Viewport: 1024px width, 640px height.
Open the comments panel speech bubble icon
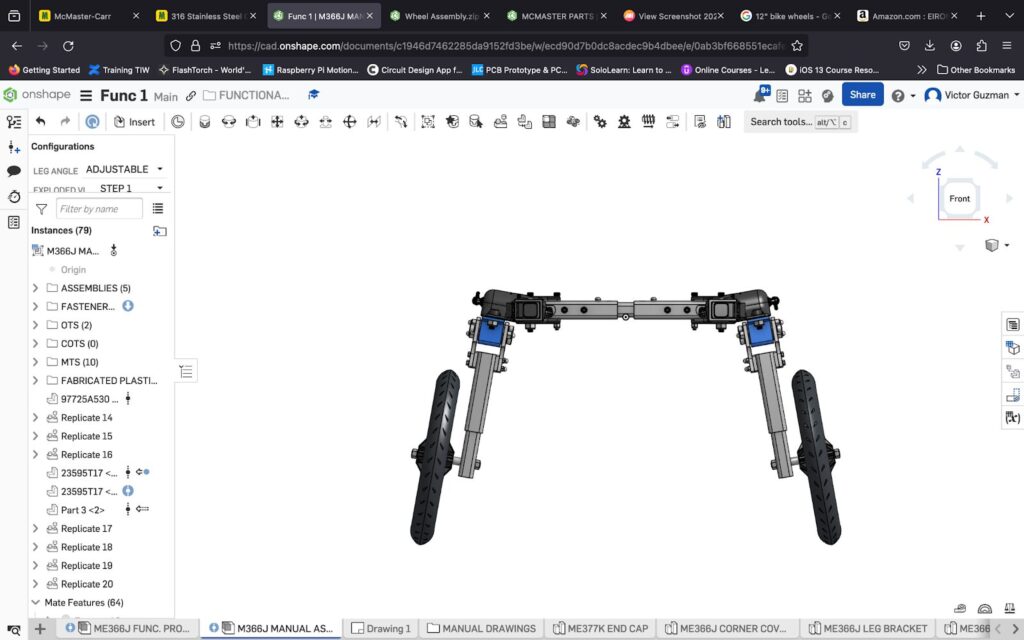tap(14, 171)
